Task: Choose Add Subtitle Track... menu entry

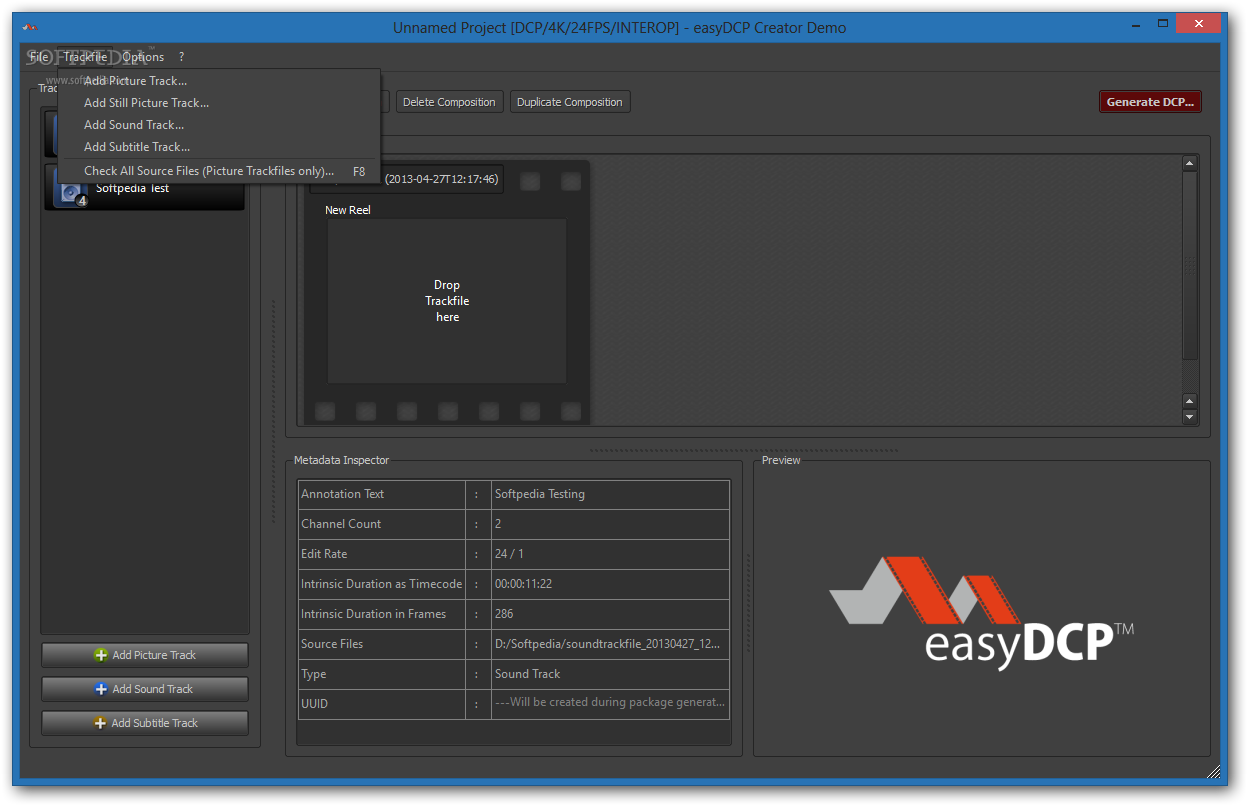Action: click(218, 147)
